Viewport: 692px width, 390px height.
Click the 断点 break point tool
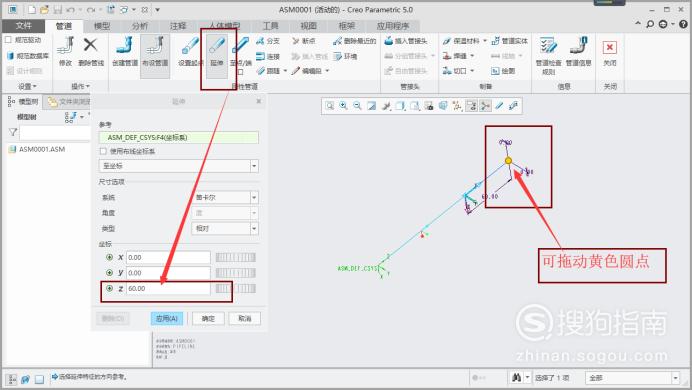[x=304, y=41]
